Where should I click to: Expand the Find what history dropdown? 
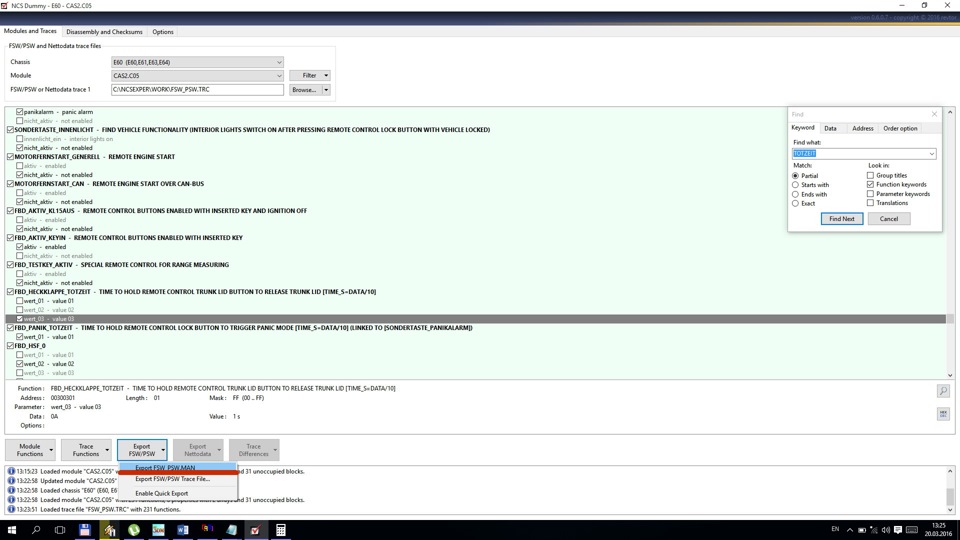click(931, 154)
